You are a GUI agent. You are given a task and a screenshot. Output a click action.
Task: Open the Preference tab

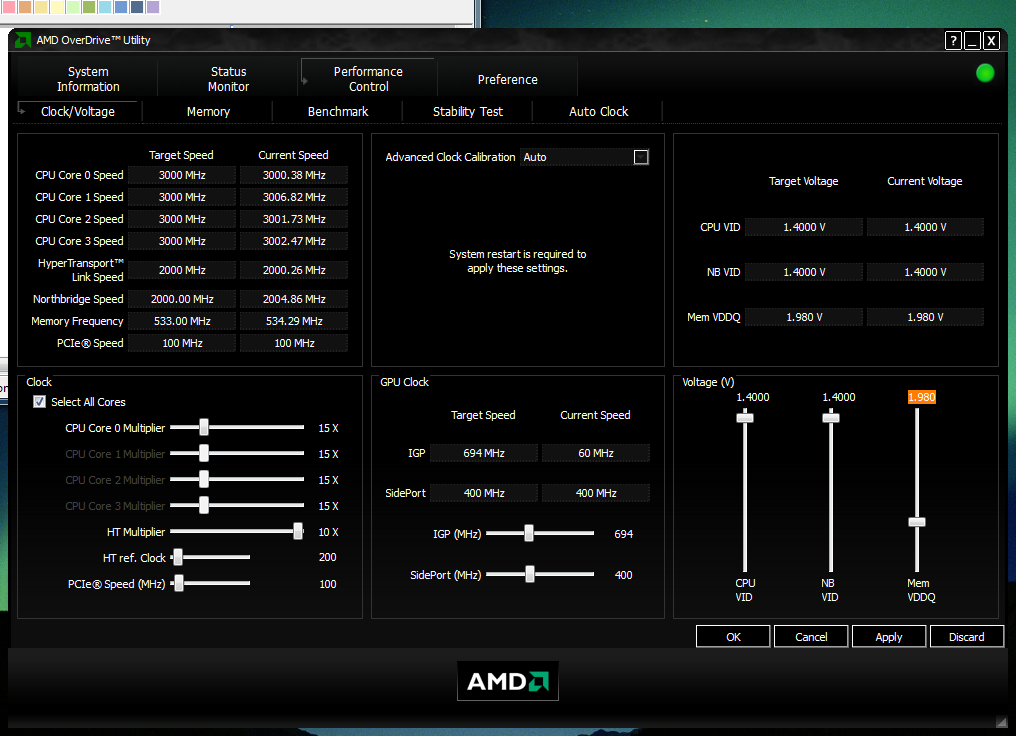coord(507,79)
